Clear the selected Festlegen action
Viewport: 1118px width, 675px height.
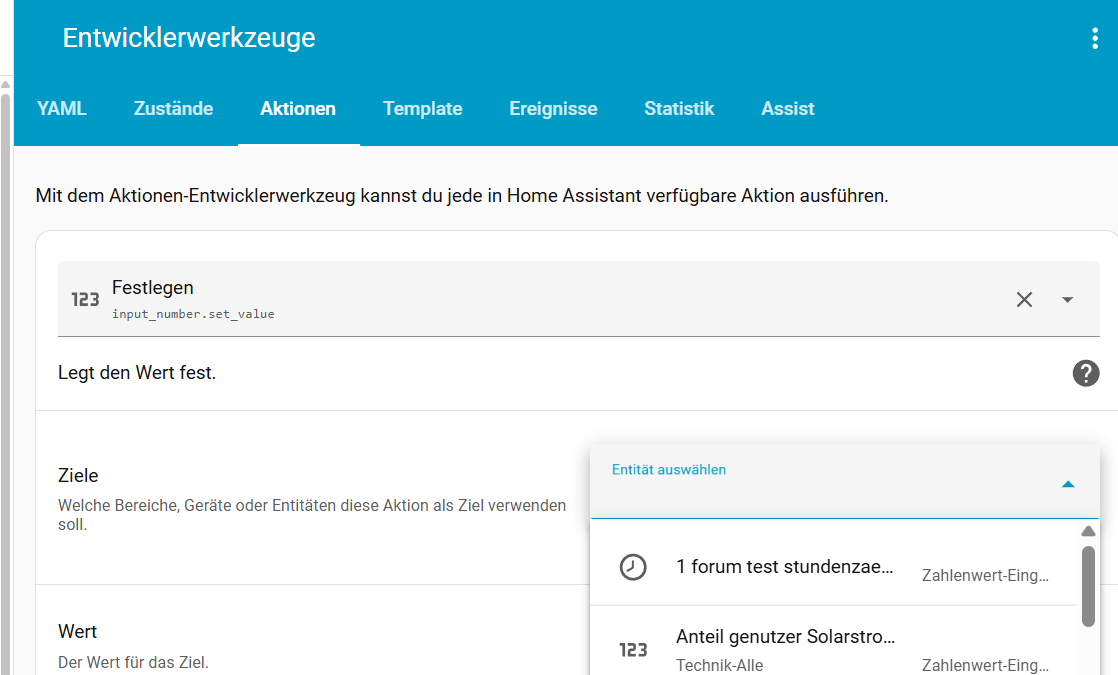tap(1024, 299)
